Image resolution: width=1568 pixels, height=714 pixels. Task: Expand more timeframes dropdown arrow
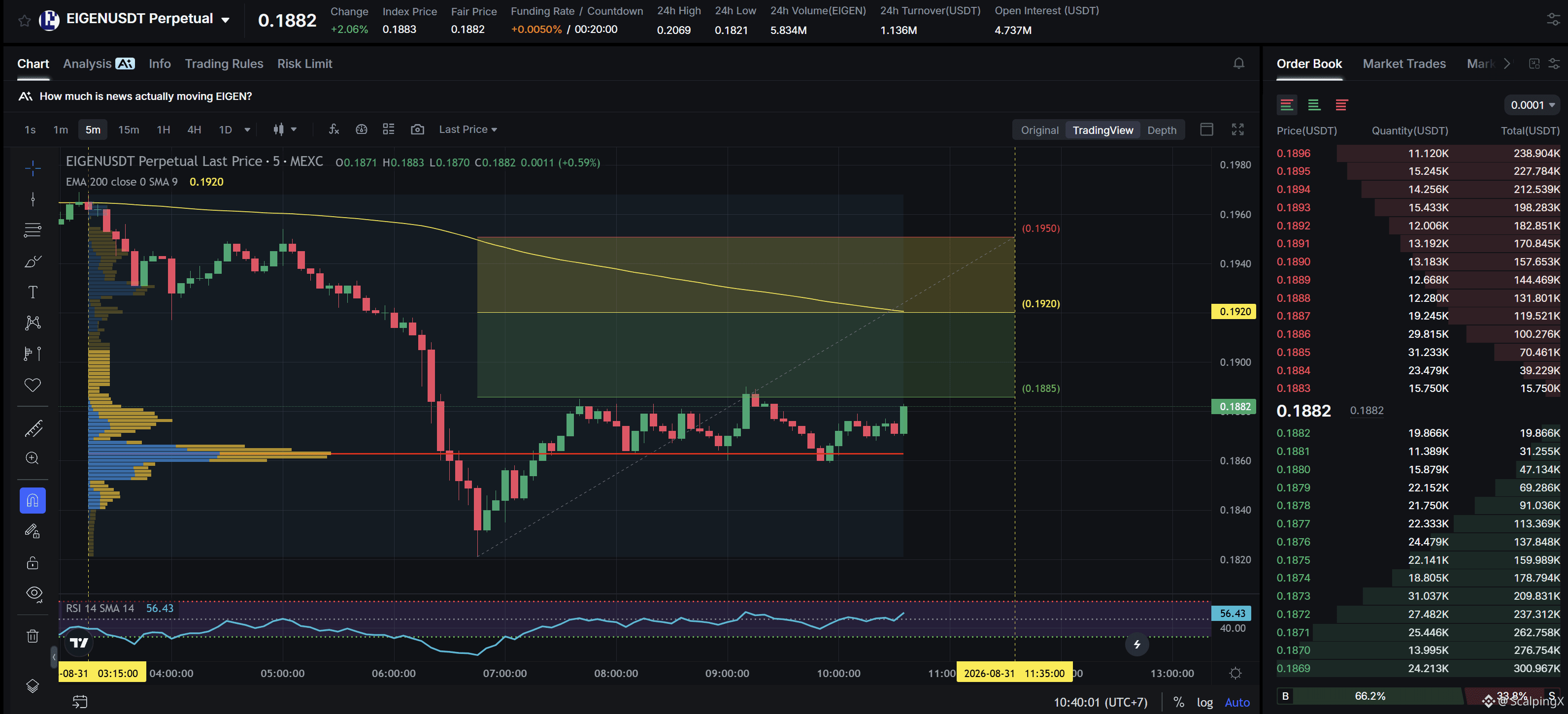click(x=247, y=130)
